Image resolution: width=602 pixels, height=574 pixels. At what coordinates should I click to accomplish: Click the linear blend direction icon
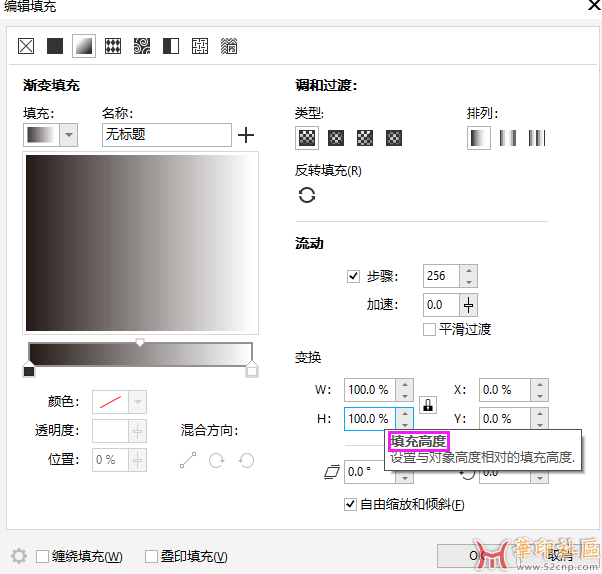[x=188, y=460]
